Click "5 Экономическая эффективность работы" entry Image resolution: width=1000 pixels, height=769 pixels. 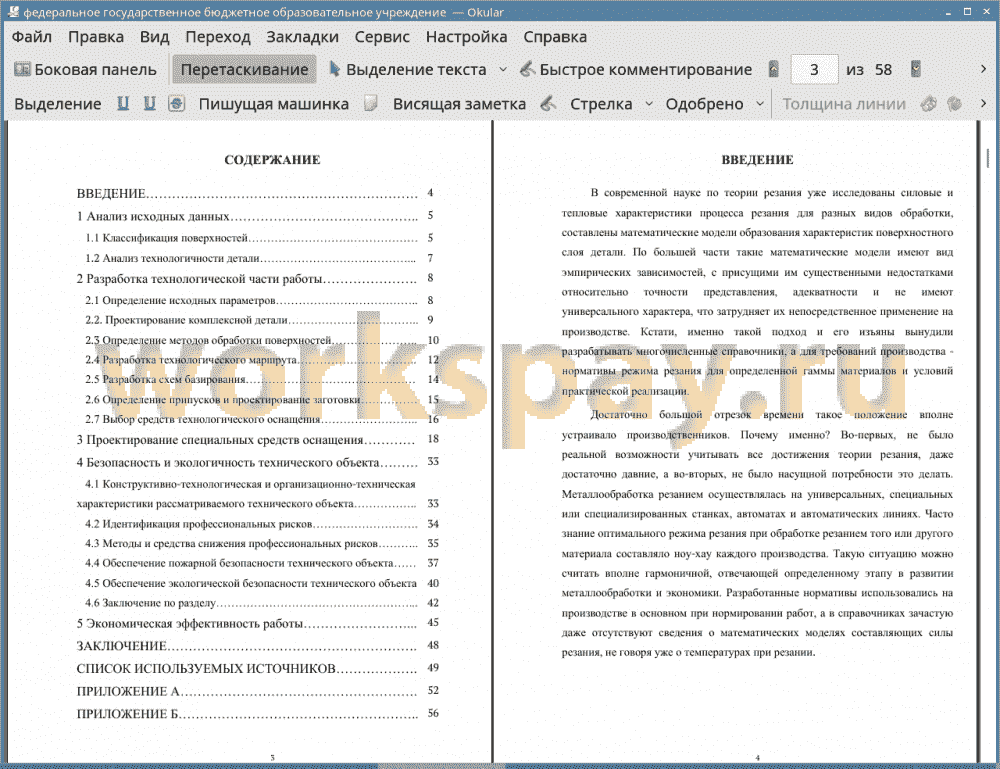[x=258, y=624]
